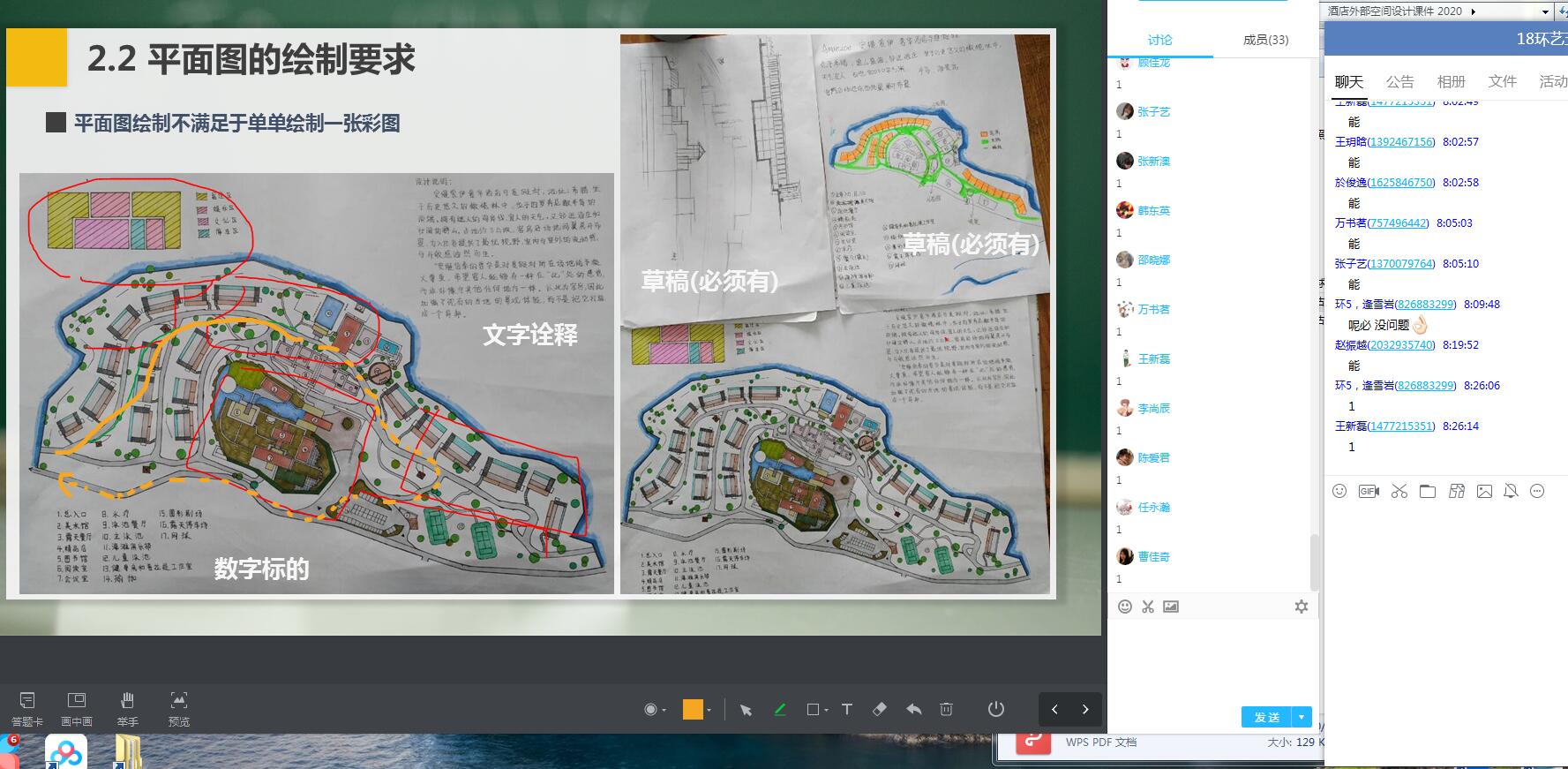Open emoji picker in QQ group chat
This screenshot has height=769, width=1568.
coord(1339,491)
